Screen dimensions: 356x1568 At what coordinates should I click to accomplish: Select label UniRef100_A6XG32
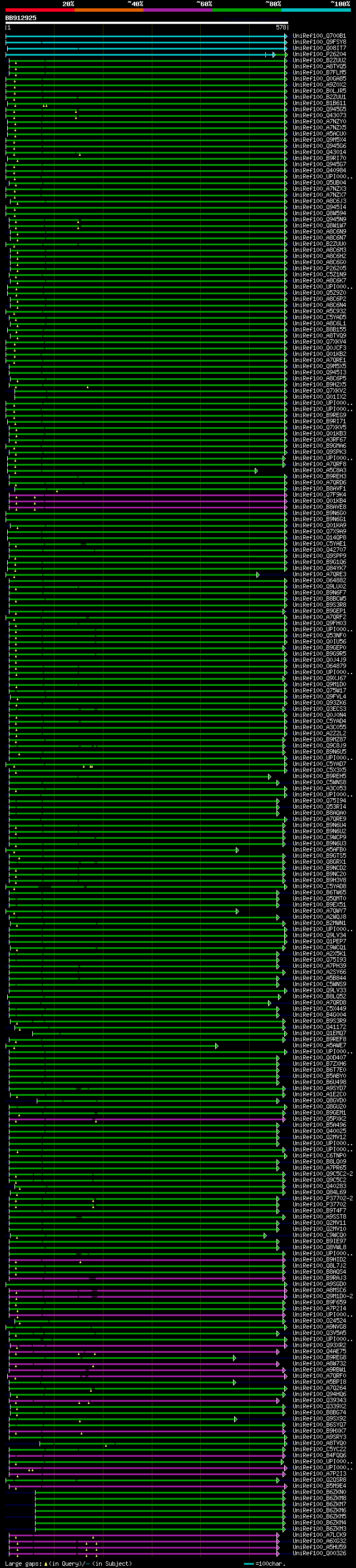coord(319,1542)
